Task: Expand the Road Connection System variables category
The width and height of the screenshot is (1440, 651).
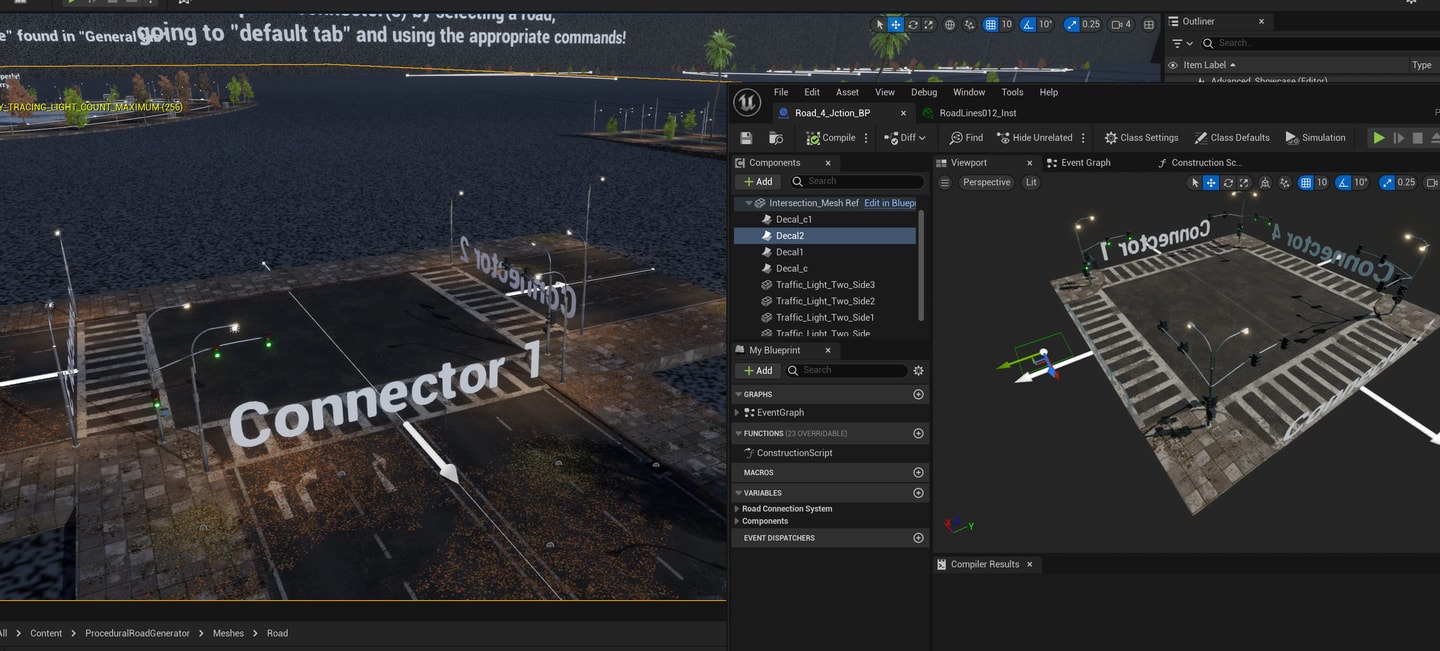Action: 737,509
